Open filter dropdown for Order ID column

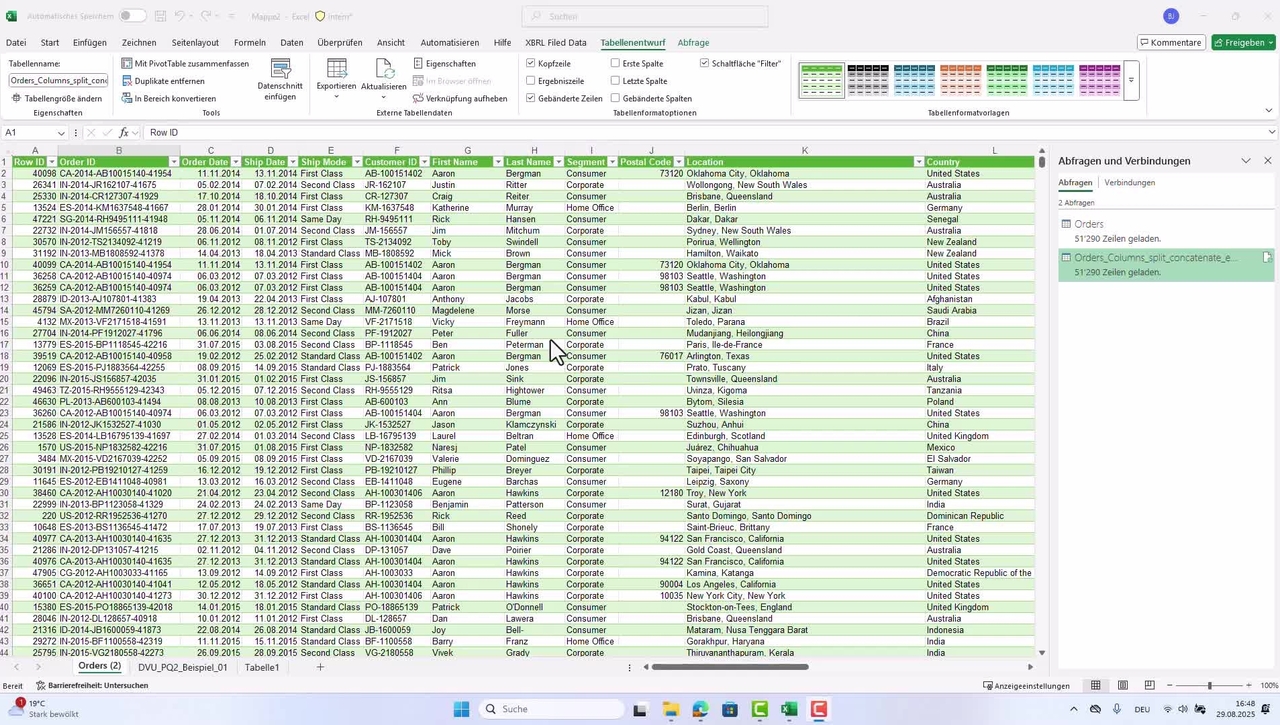pyautogui.click(x=174, y=162)
